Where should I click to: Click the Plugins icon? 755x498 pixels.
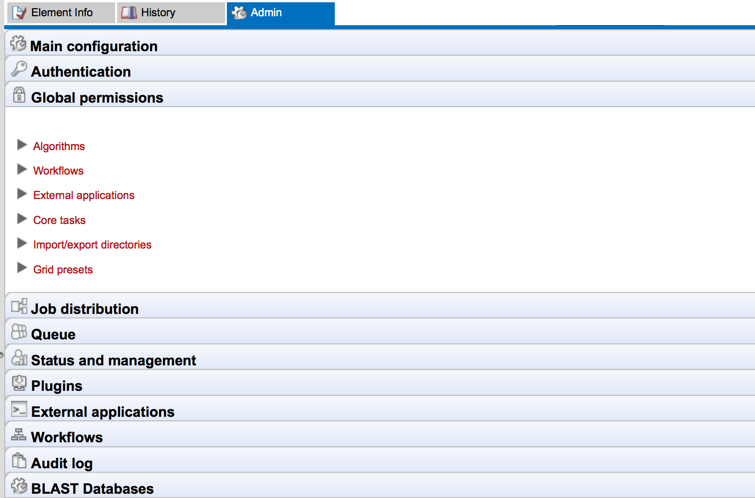pos(19,383)
